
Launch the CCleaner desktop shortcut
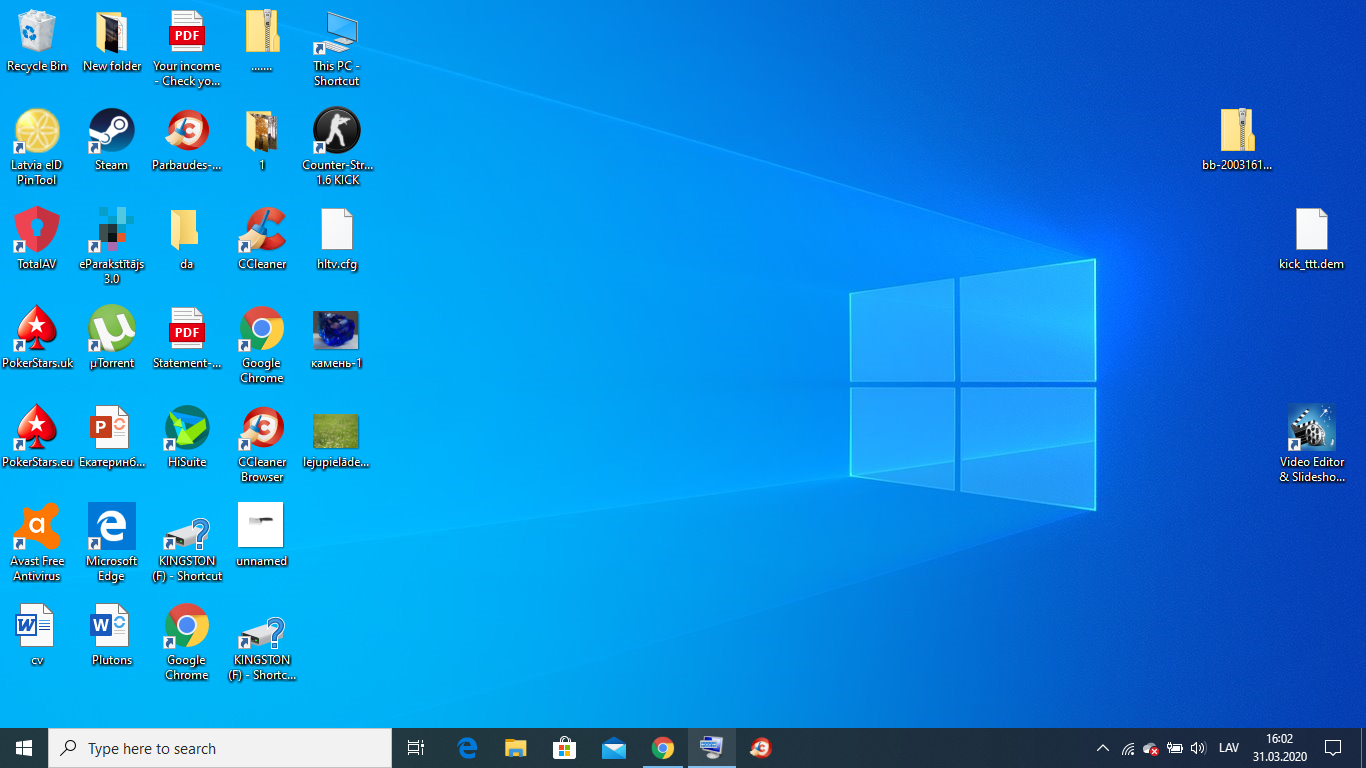[x=262, y=240]
